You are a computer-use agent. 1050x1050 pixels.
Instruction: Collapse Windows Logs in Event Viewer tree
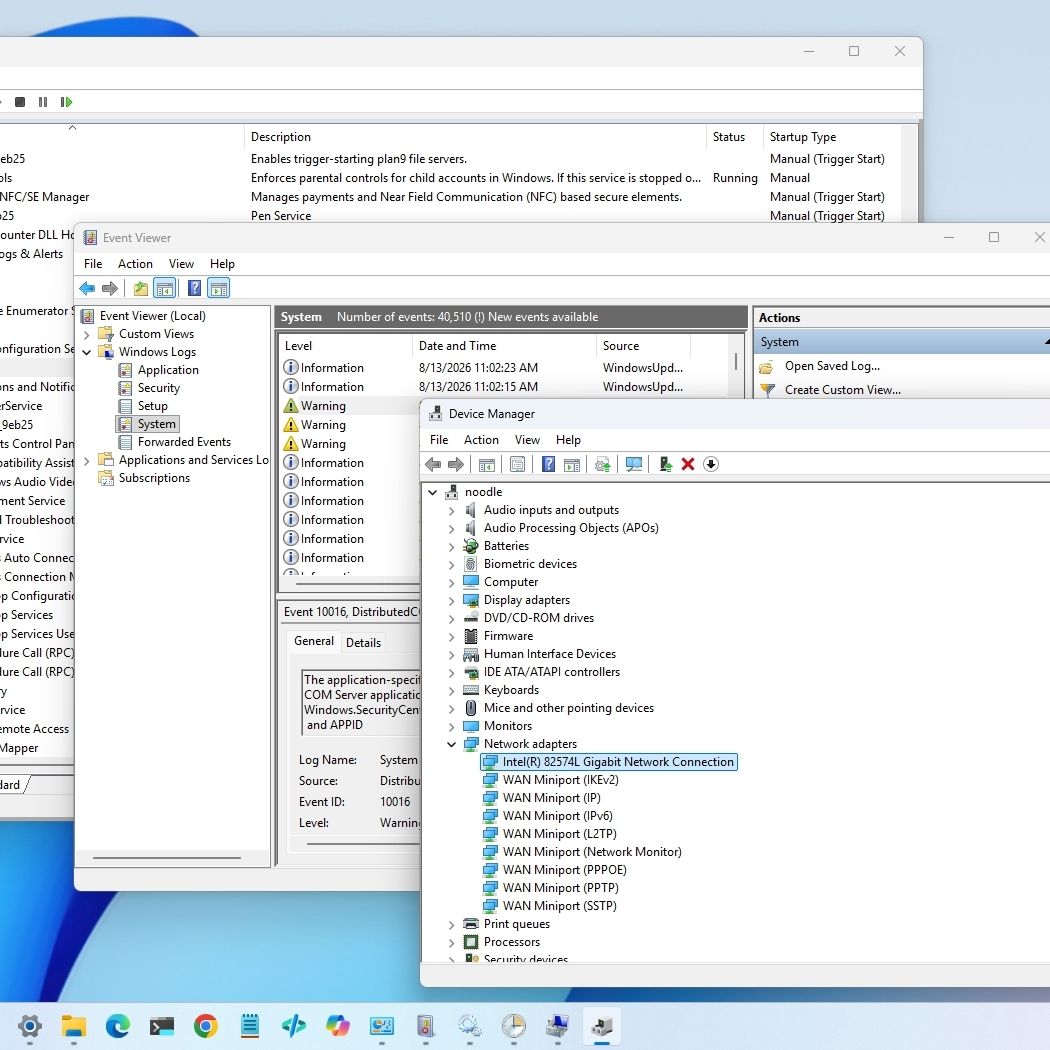click(x=86, y=352)
